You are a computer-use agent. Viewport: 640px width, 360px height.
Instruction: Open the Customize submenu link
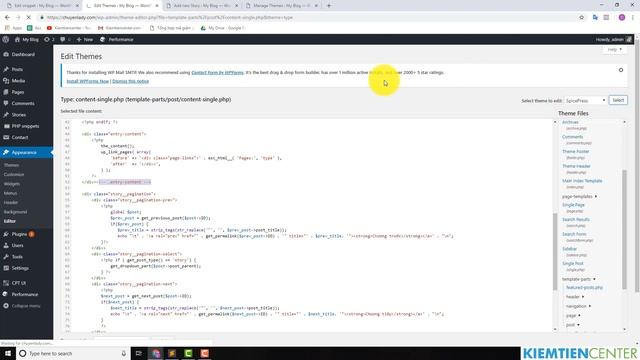[x=14, y=175]
